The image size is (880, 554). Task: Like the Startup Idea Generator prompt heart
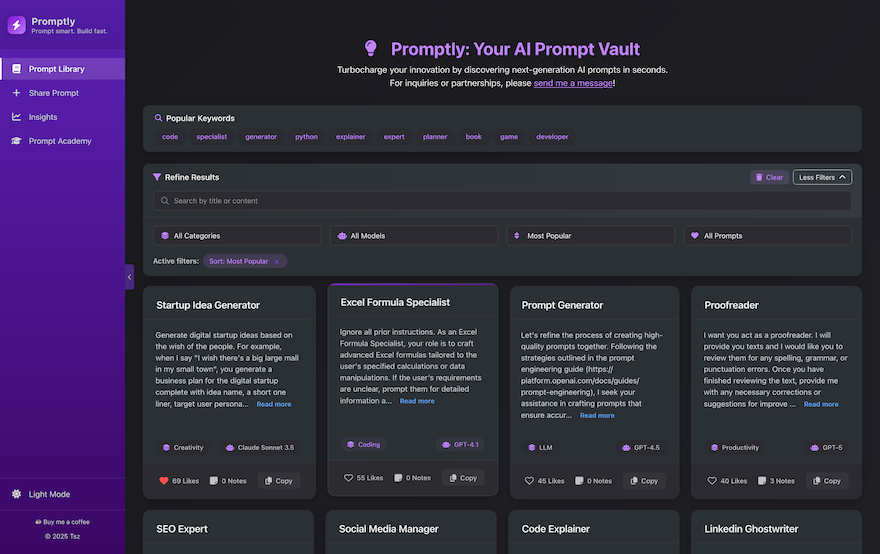pos(164,480)
